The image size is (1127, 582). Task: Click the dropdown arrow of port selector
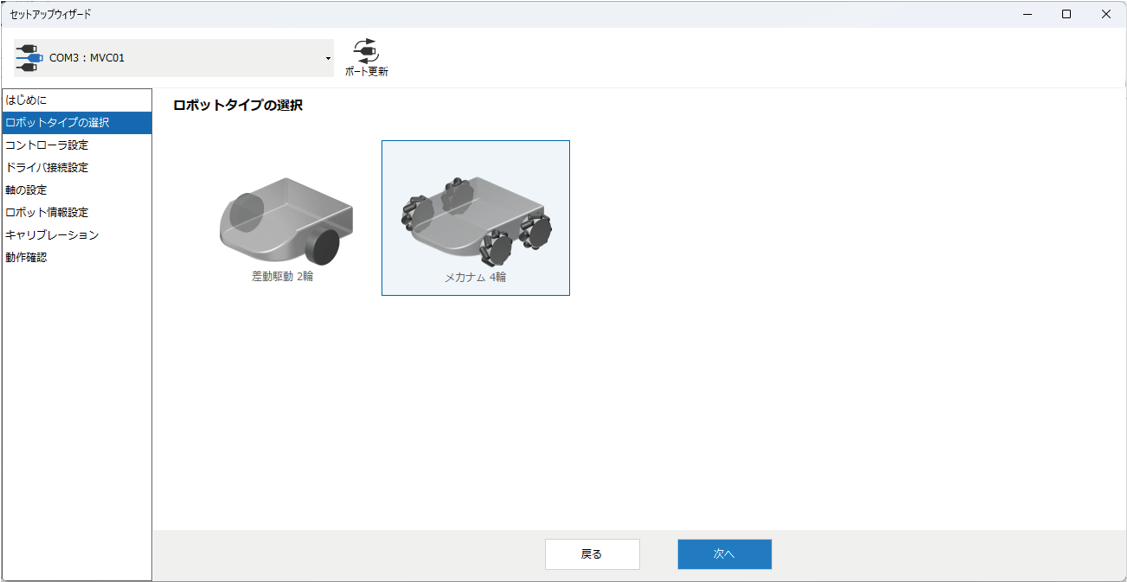[327, 59]
